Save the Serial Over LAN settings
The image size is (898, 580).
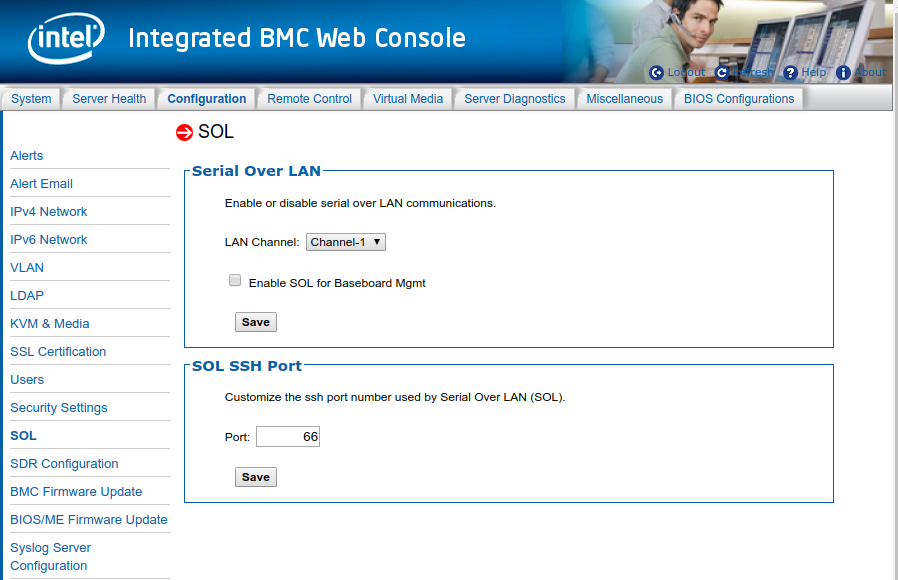[x=255, y=322]
